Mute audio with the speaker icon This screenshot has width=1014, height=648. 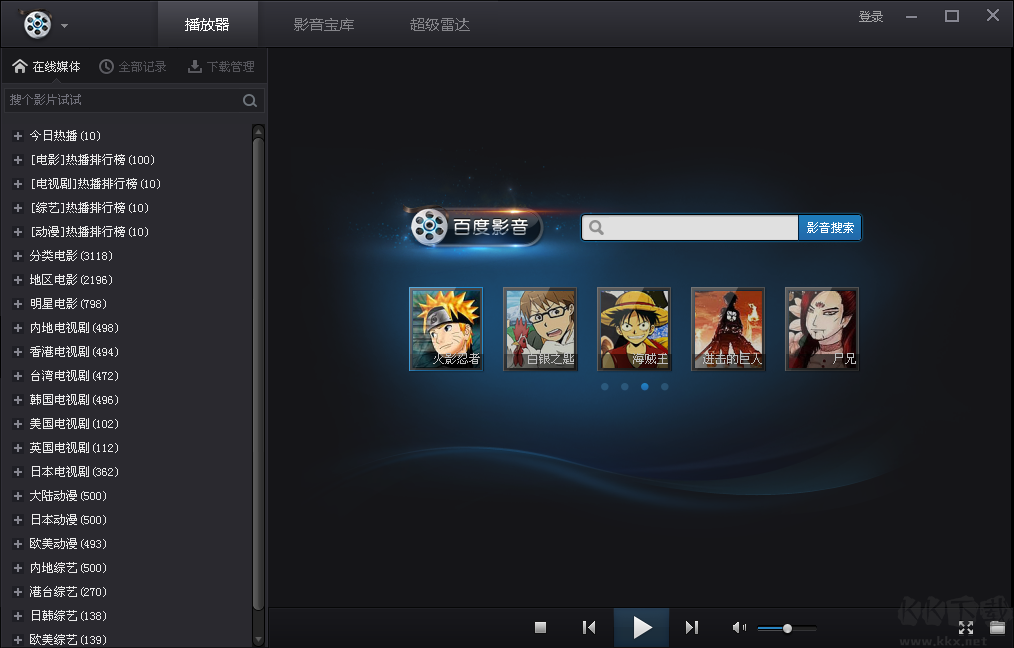[739, 627]
